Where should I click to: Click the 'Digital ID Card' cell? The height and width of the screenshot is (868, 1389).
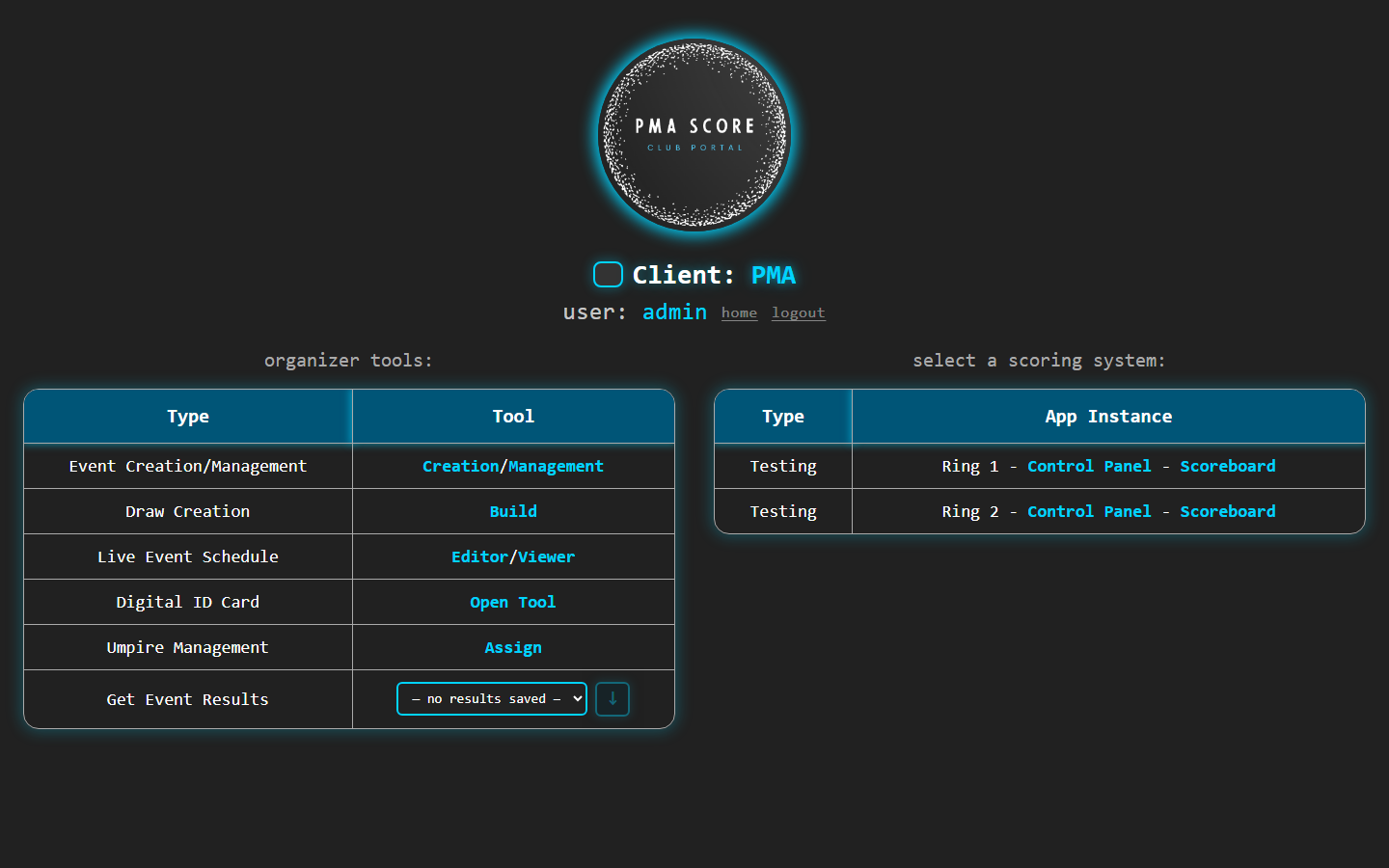coord(188,603)
